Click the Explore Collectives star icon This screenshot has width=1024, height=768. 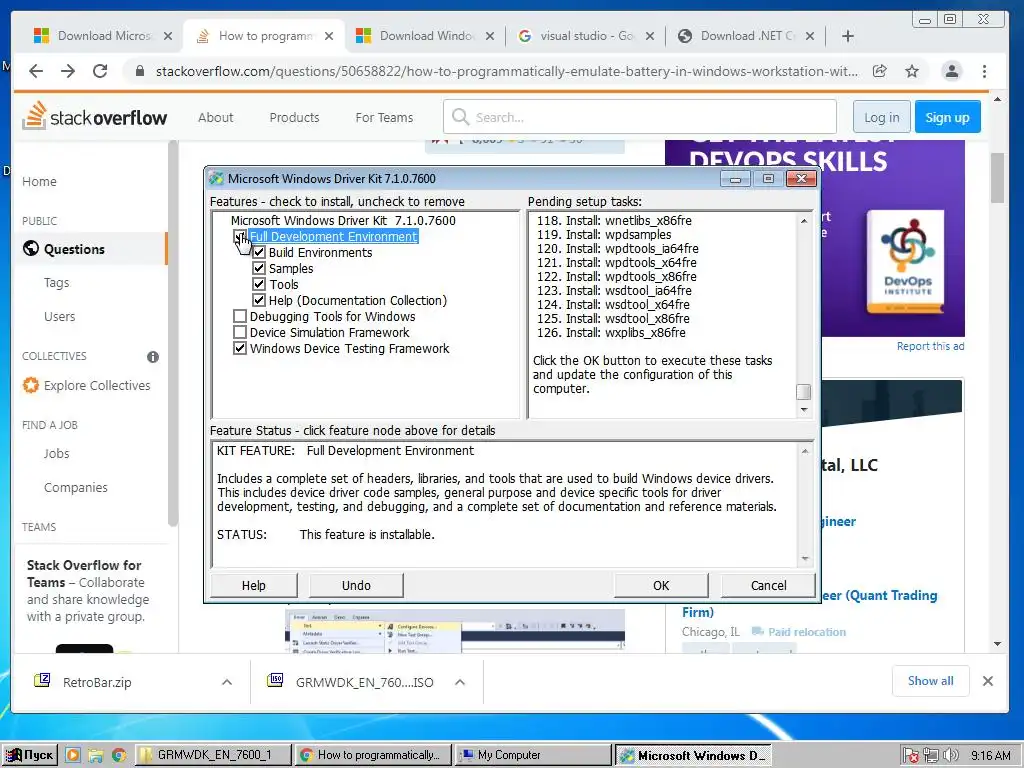click(31, 385)
